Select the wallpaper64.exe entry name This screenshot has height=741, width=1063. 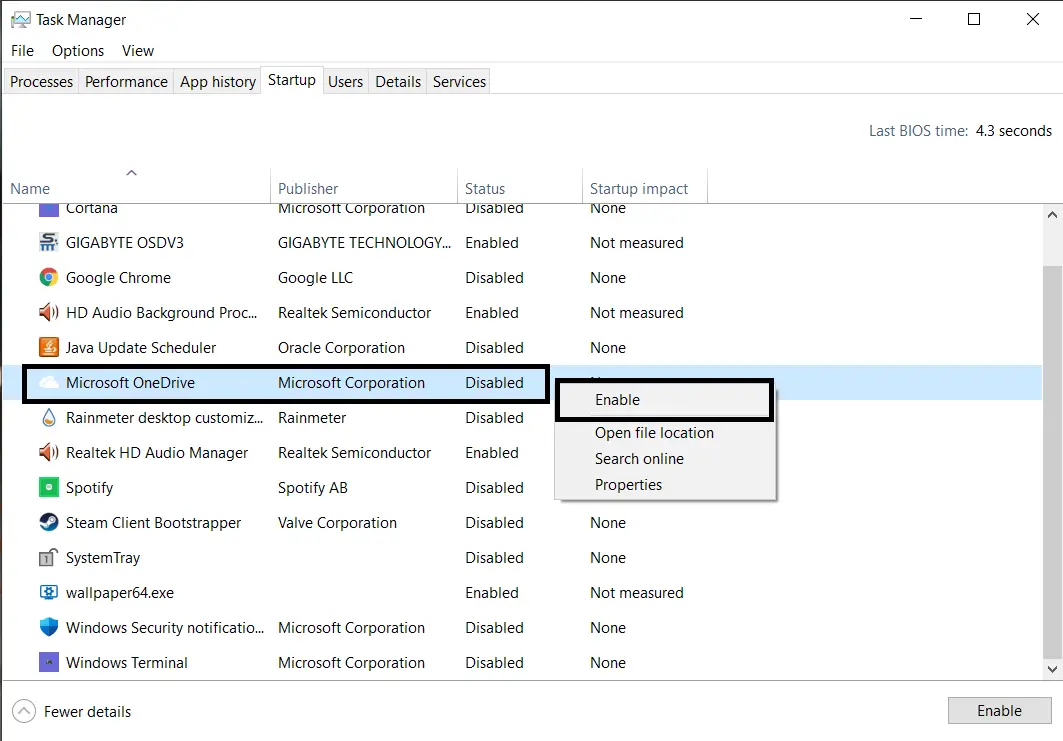[x=120, y=593]
